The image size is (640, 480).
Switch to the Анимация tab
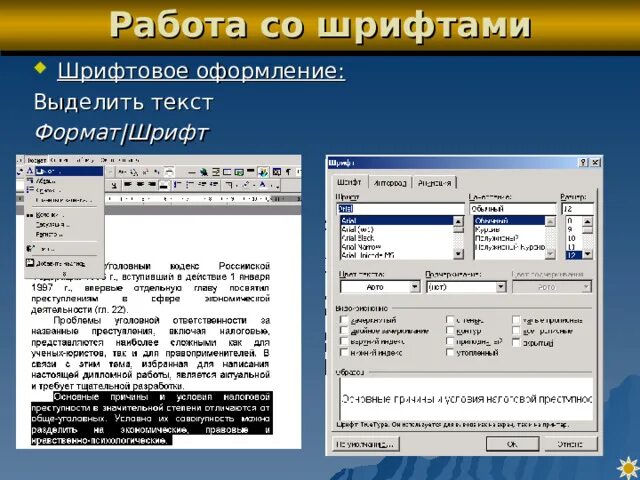(x=435, y=183)
